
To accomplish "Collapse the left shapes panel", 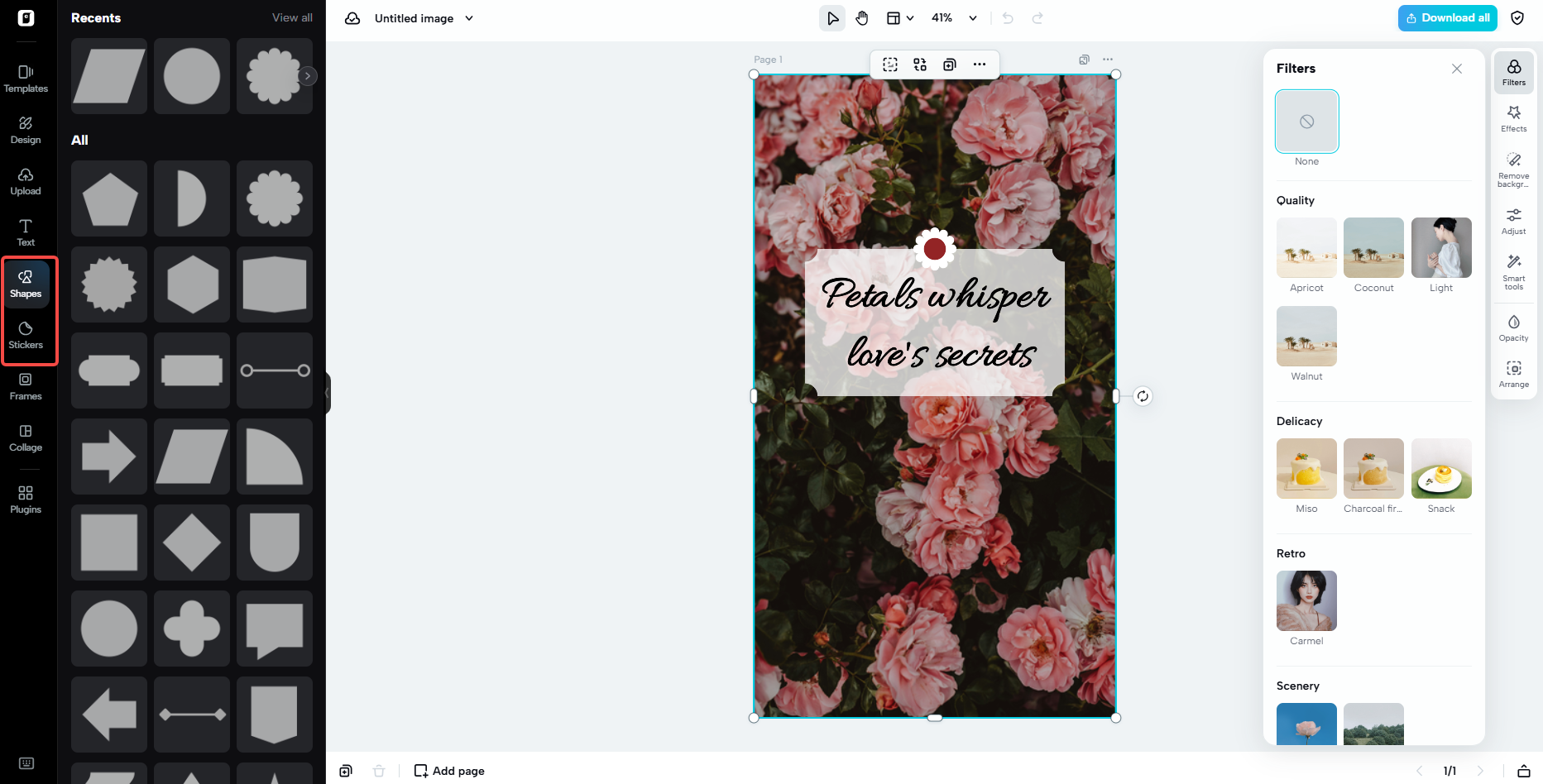I will click(328, 393).
